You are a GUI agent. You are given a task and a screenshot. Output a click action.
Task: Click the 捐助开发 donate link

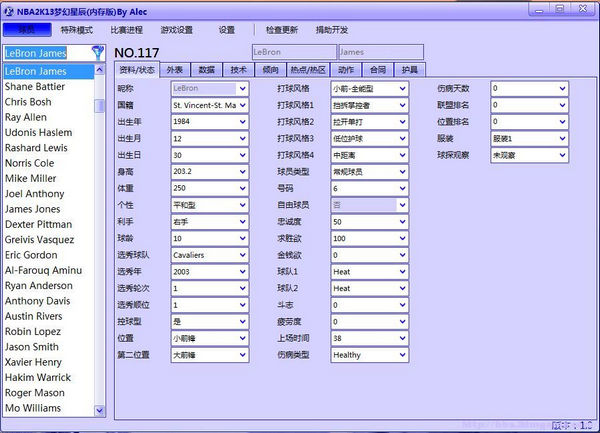(332, 30)
